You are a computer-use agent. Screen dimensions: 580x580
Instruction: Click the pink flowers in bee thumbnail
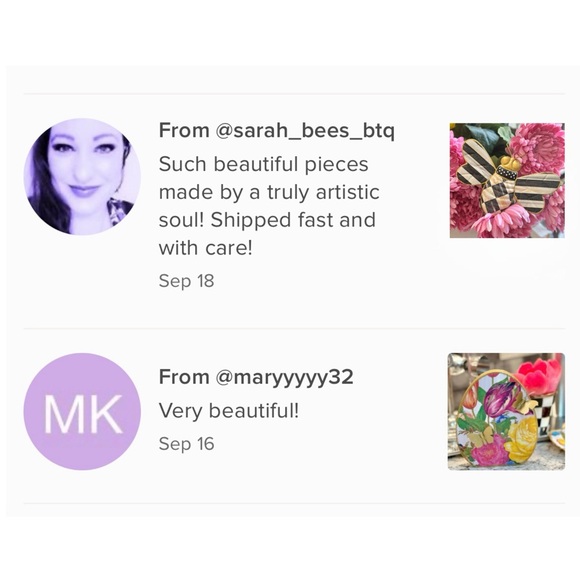[x=543, y=142]
